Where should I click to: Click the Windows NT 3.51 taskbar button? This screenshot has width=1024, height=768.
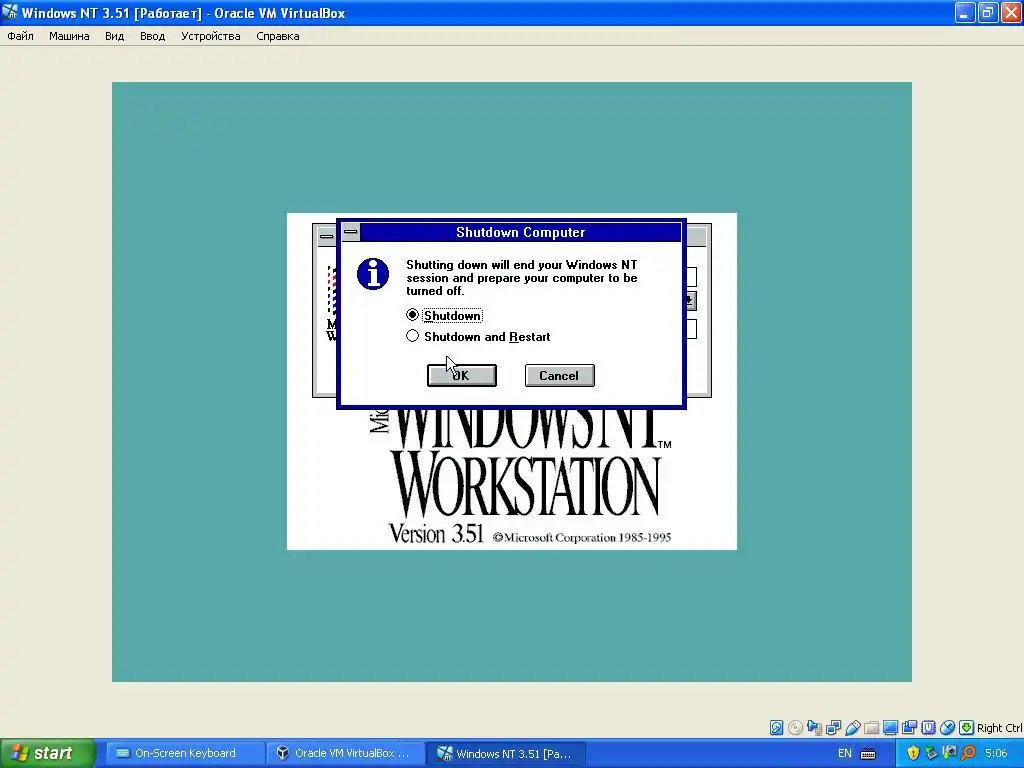click(505, 753)
